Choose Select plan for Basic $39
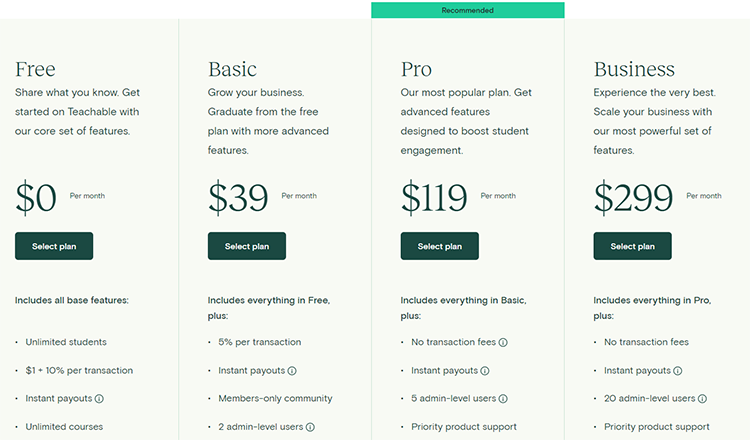This screenshot has width=750, height=440. [x=247, y=246]
